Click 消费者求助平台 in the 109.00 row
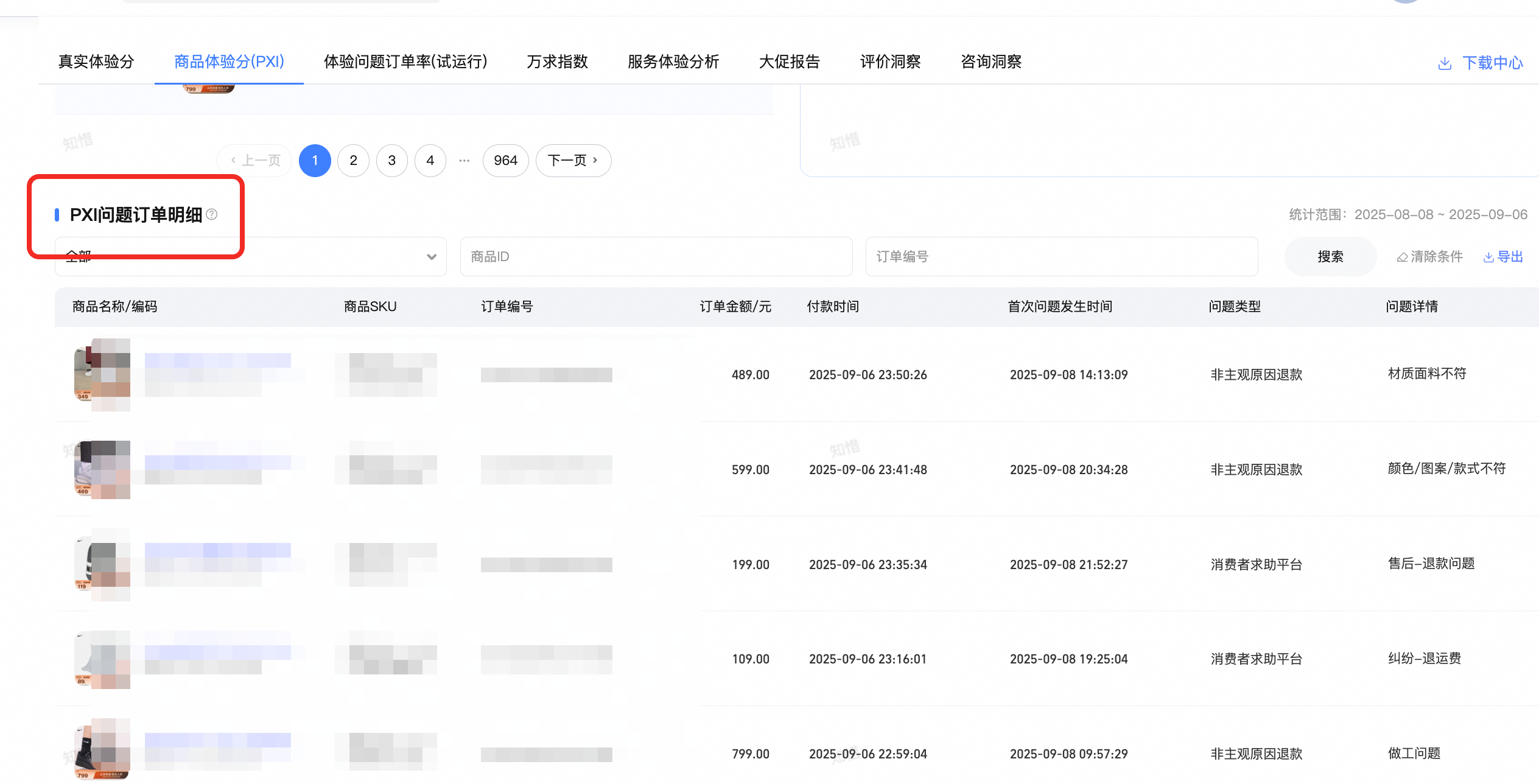The width and height of the screenshot is (1539, 784). click(1257, 659)
